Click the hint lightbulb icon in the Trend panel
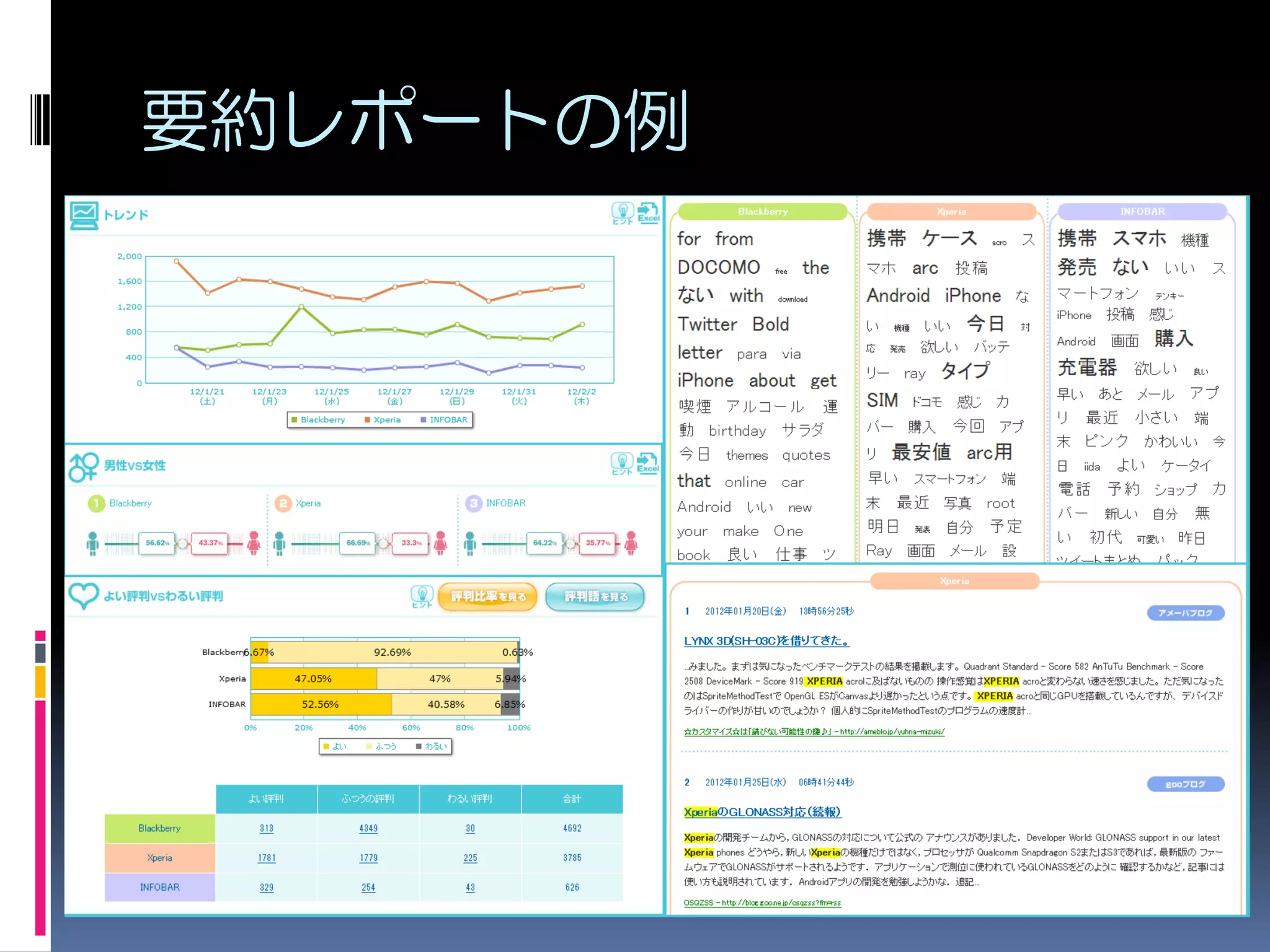Image resolution: width=1270 pixels, height=952 pixels. [622, 213]
